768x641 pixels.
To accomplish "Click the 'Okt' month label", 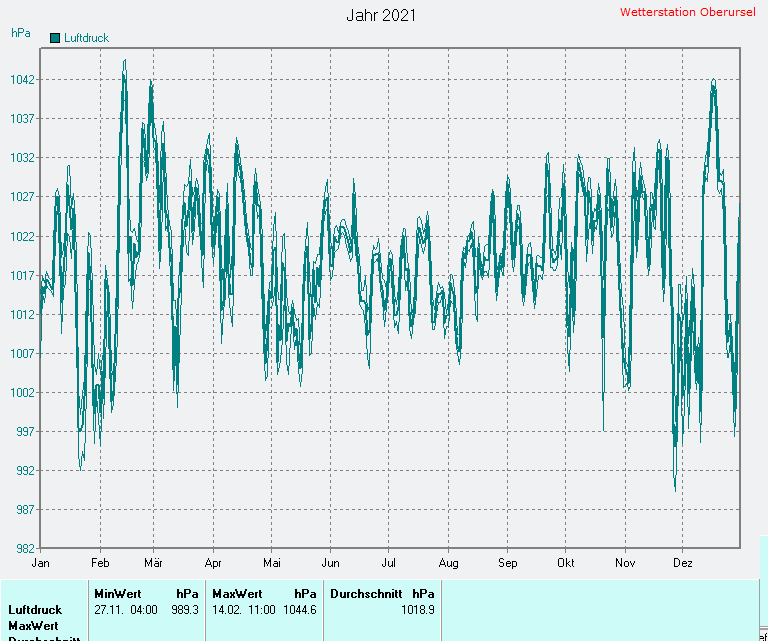I will coord(566,563).
